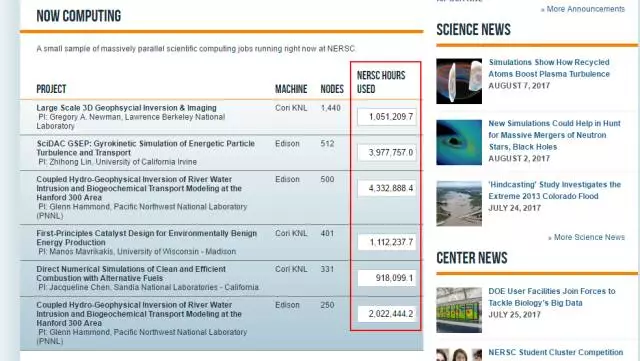Click the Edison machine for 512-node job
Image resolution: width=640 pixels, height=361 pixels.
click(x=287, y=144)
